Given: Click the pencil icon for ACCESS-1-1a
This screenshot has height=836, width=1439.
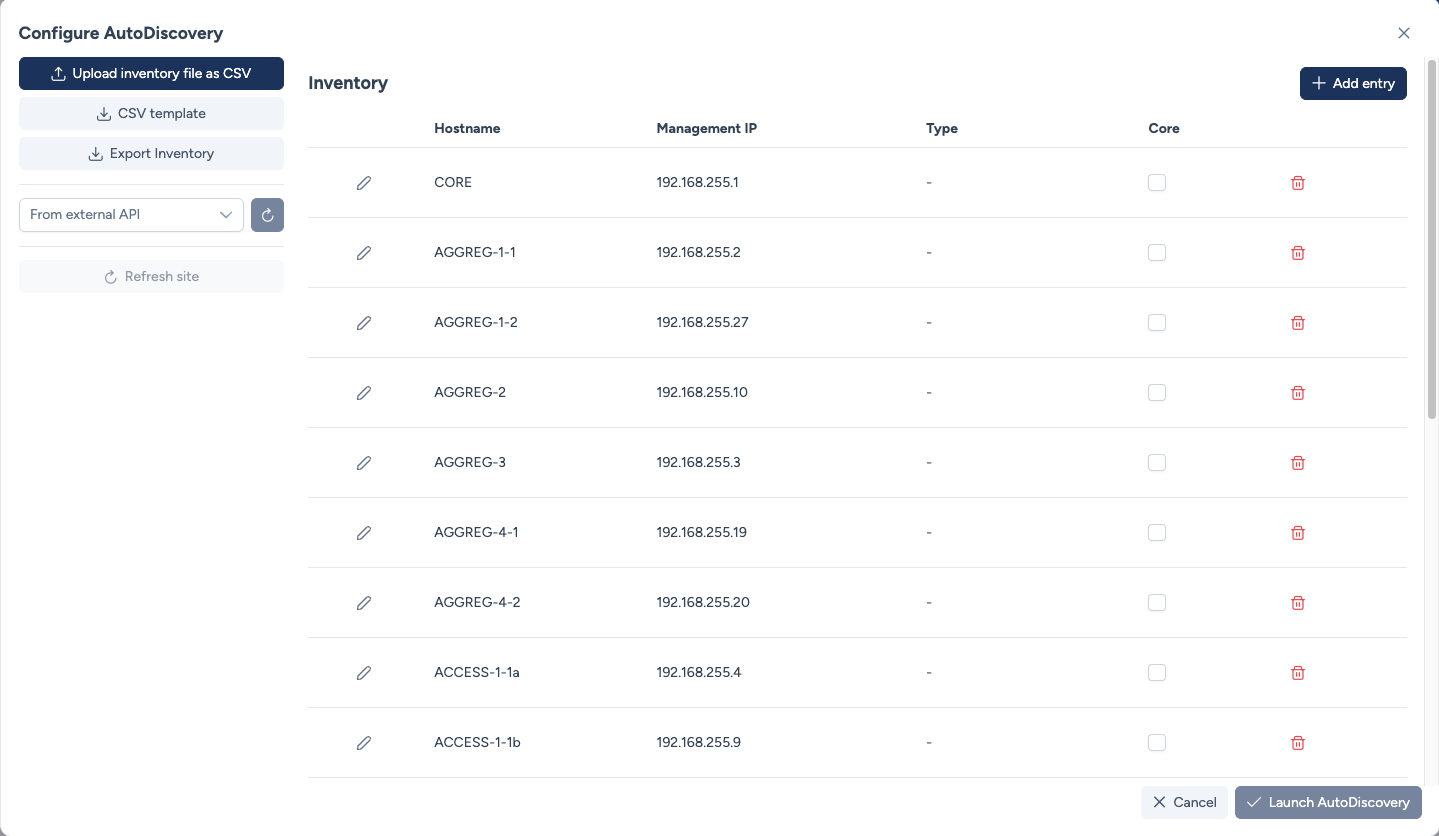Looking at the screenshot, I should 364,673.
